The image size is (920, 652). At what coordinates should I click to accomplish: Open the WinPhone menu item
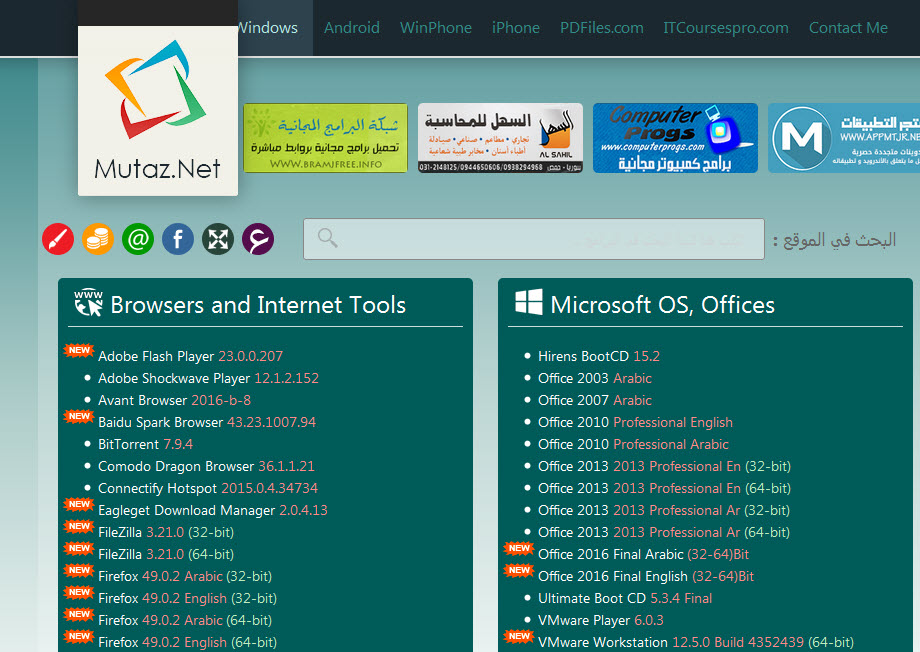click(436, 28)
